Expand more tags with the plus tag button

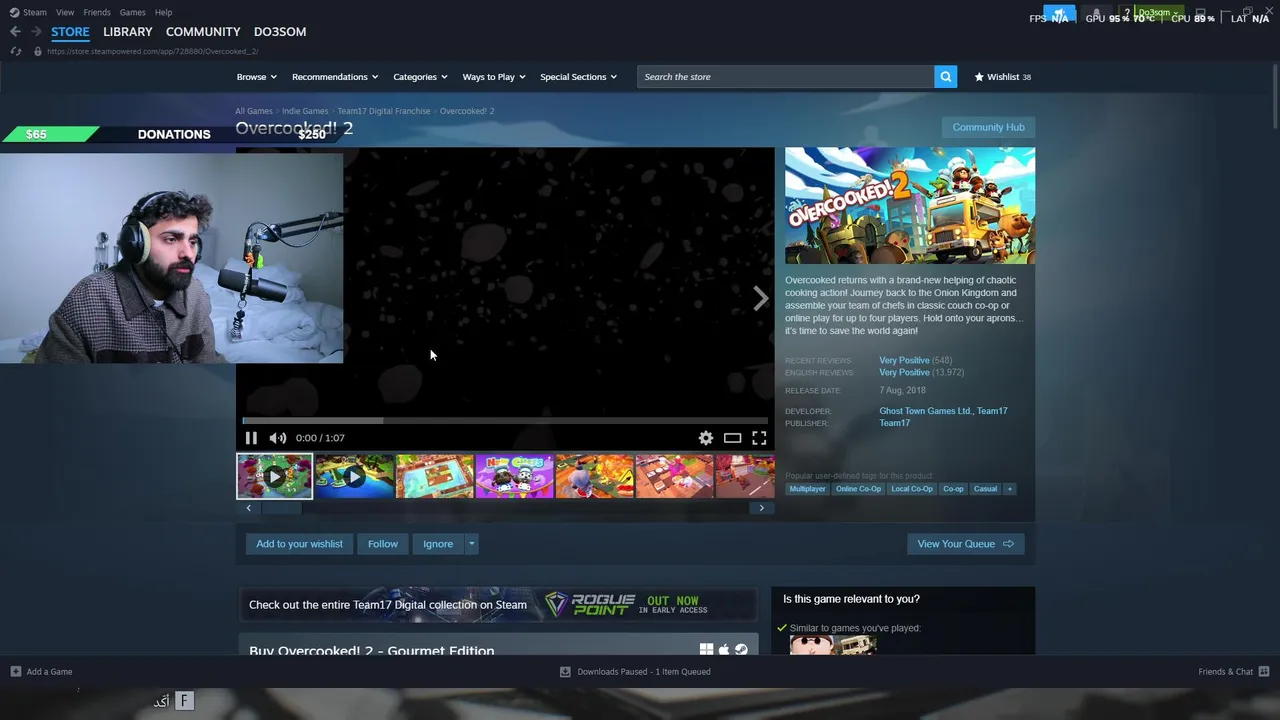pos(1010,489)
